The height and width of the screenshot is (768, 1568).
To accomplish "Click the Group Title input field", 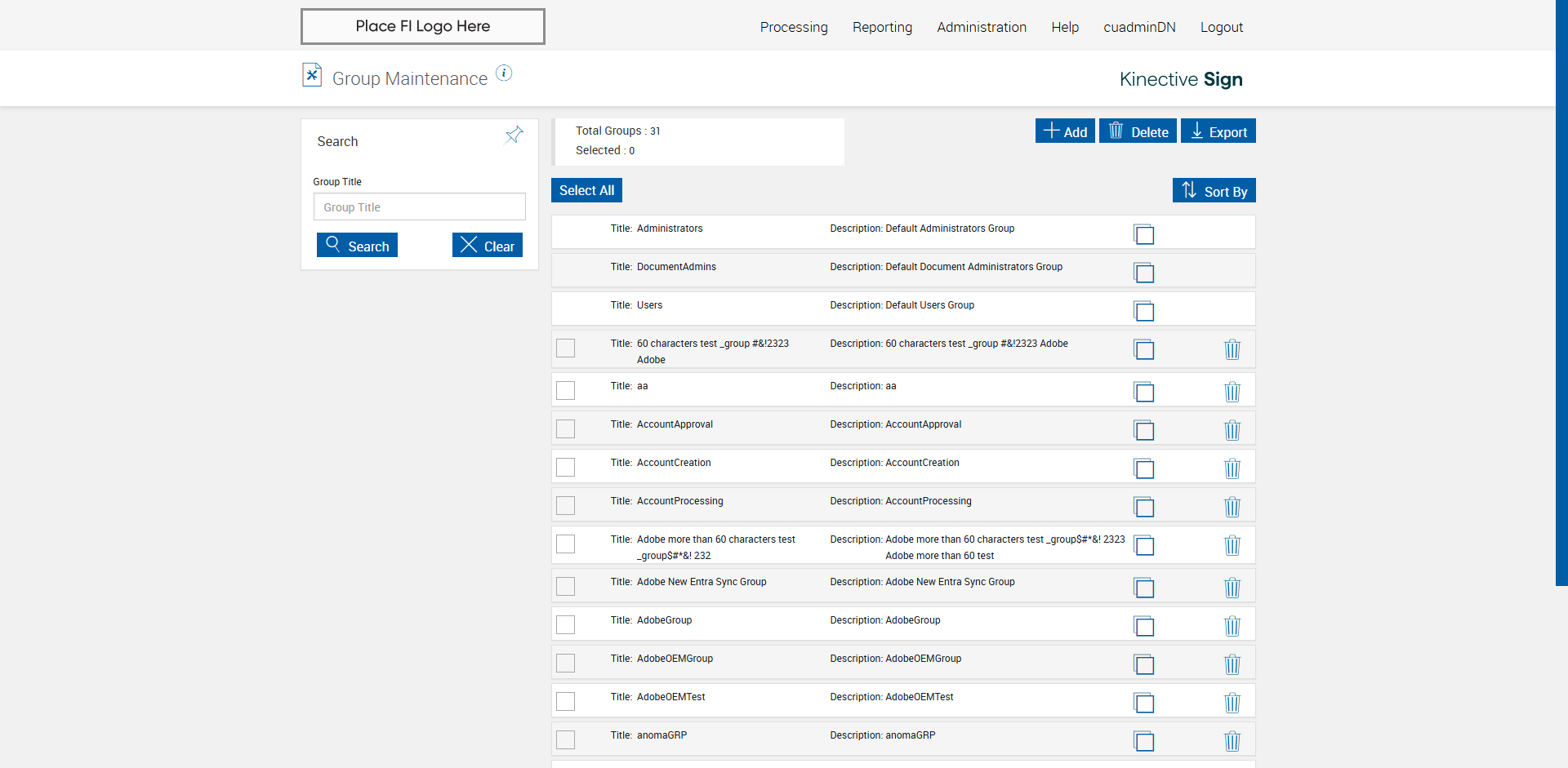I will (x=419, y=207).
